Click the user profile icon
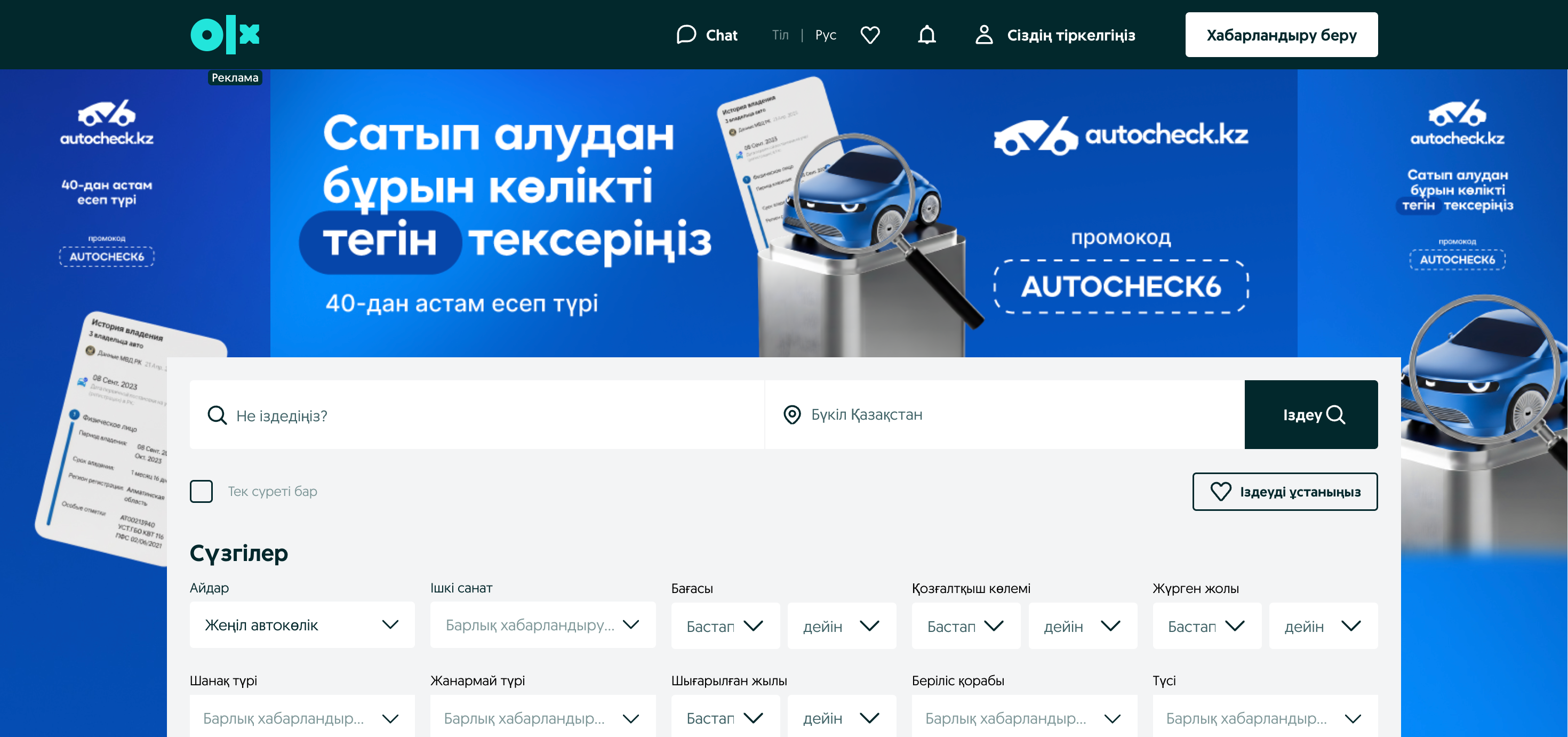The height and width of the screenshot is (737, 1568). (x=983, y=35)
